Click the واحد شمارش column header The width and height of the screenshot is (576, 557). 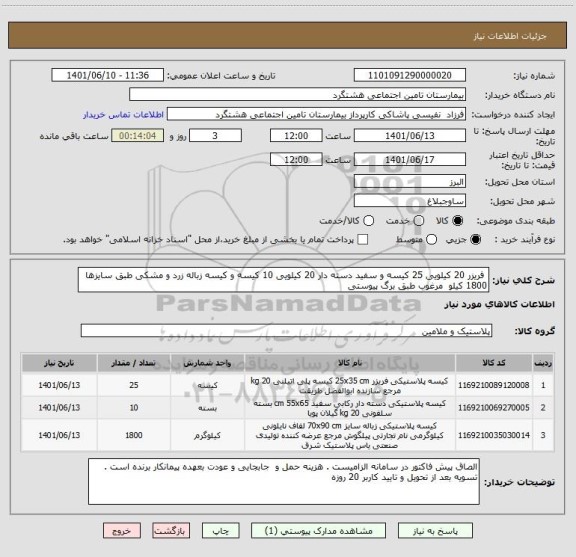coord(207,363)
